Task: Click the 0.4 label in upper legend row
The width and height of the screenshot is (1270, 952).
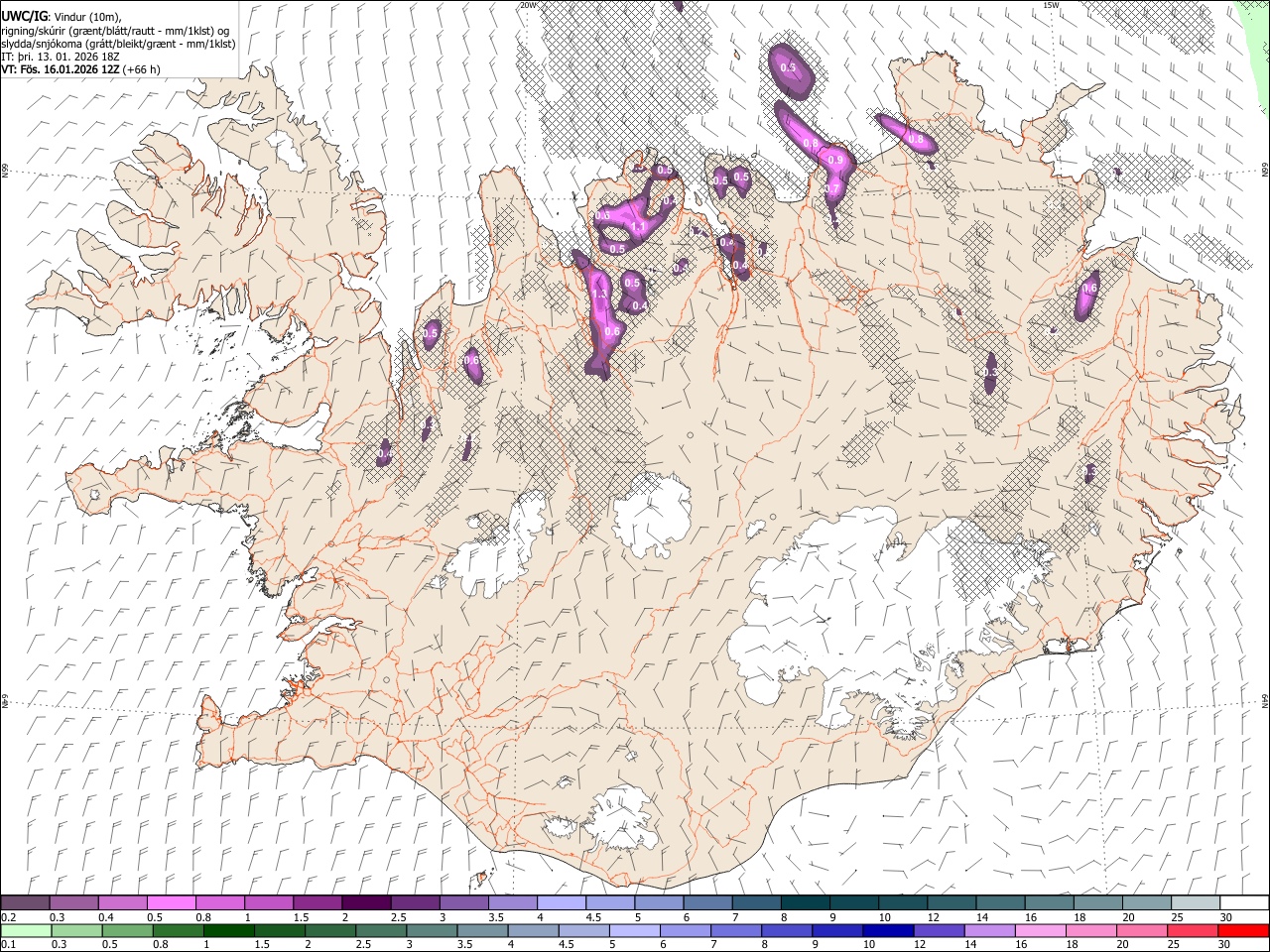Action: [x=105, y=917]
